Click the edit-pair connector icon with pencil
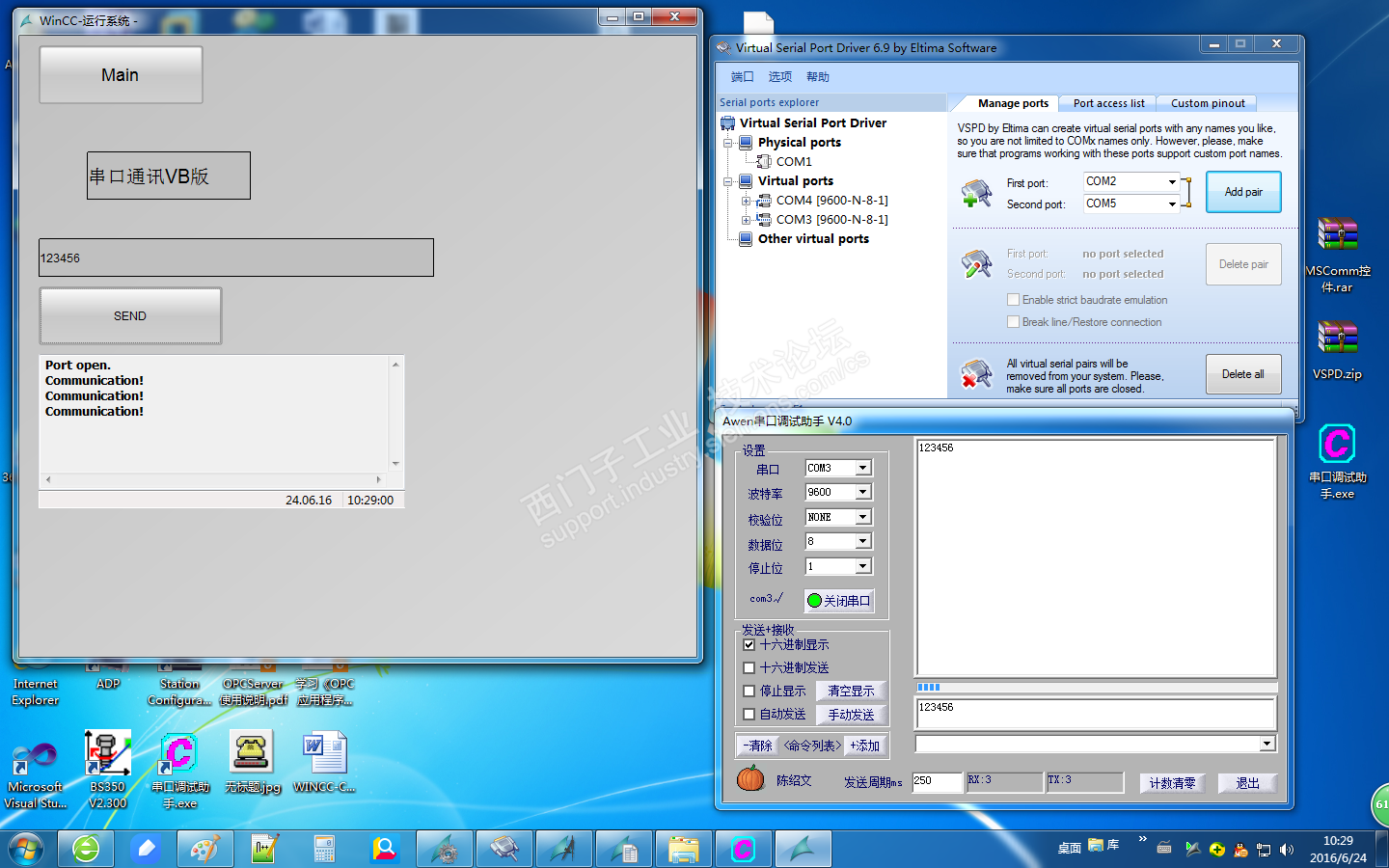 pyautogui.click(x=976, y=263)
